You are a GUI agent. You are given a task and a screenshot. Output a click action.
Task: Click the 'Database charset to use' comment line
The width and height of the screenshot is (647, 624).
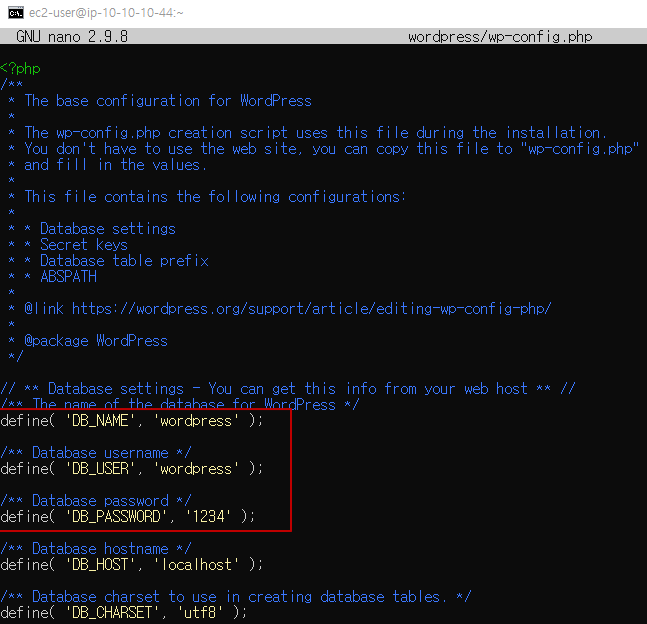pyautogui.click(x=235, y=597)
